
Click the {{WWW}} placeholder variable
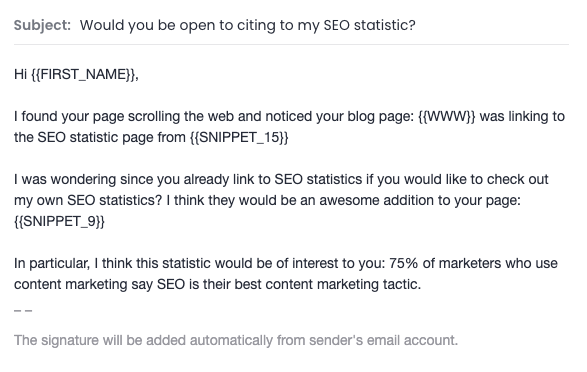[447, 116]
